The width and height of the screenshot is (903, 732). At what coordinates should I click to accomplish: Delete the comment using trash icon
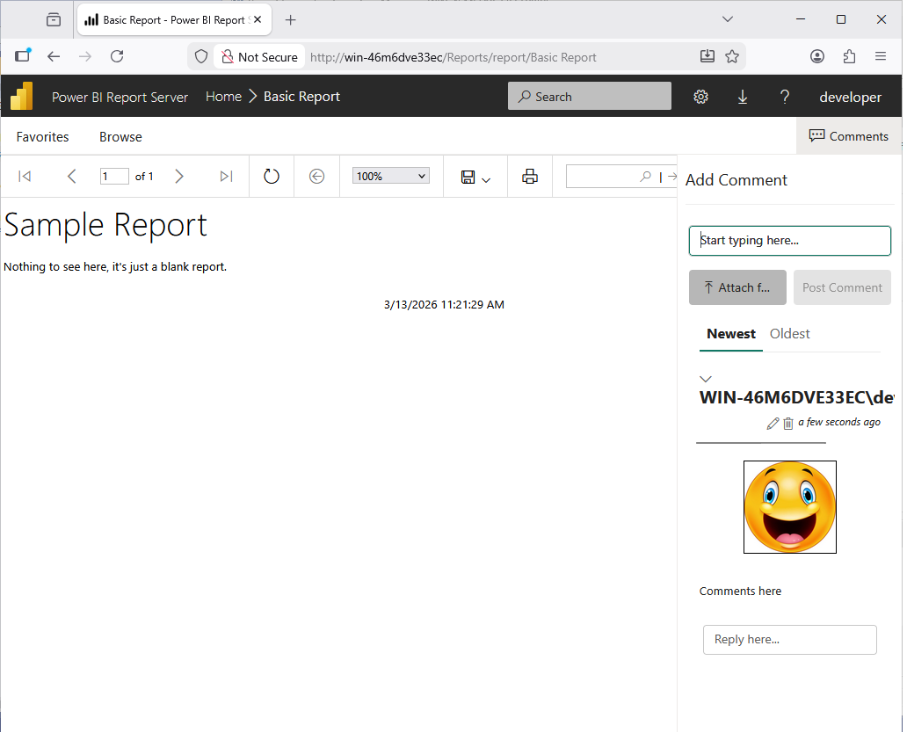(x=788, y=423)
